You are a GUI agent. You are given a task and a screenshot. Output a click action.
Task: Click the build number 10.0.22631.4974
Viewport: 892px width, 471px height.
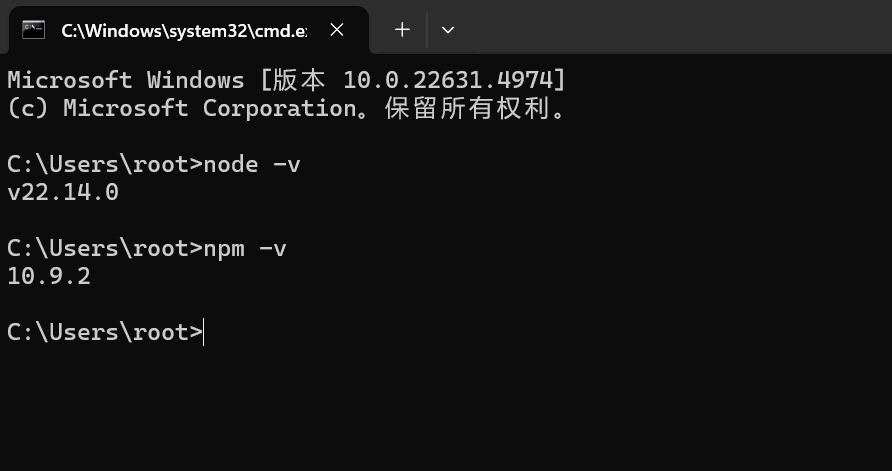pyautogui.click(x=448, y=80)
